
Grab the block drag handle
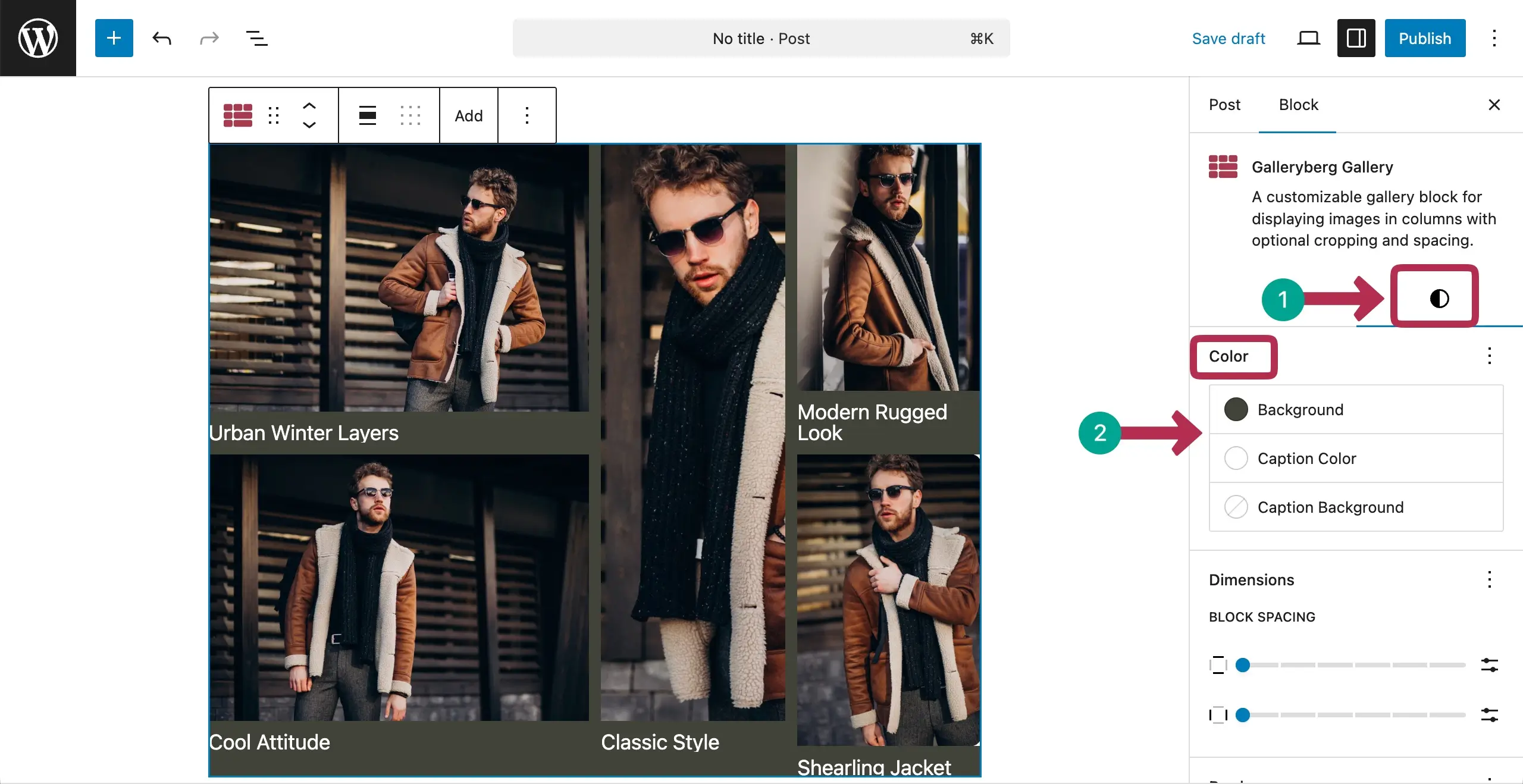coord(274,115)
